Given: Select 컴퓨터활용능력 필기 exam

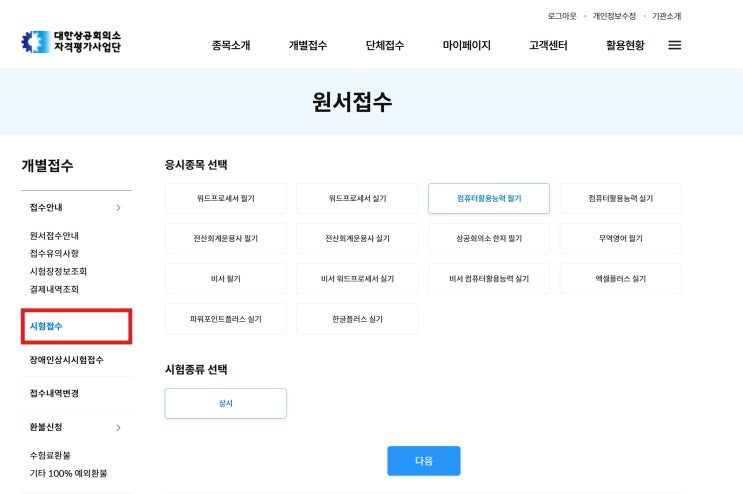Looking at the screenshot, I should tap(489, 198).
